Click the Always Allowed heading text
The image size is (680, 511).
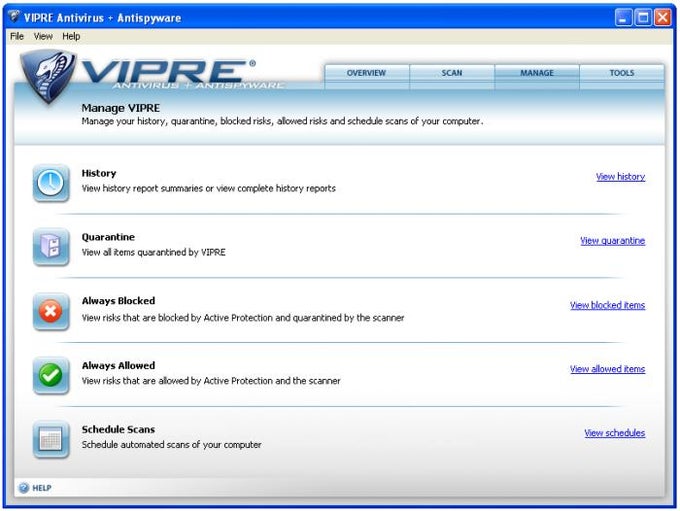pos(118,366)
